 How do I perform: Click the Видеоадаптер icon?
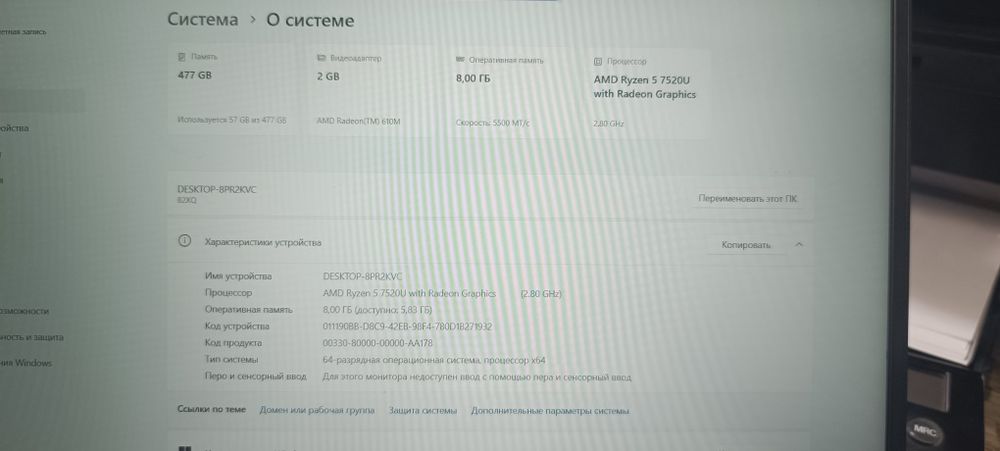[321, 58]
